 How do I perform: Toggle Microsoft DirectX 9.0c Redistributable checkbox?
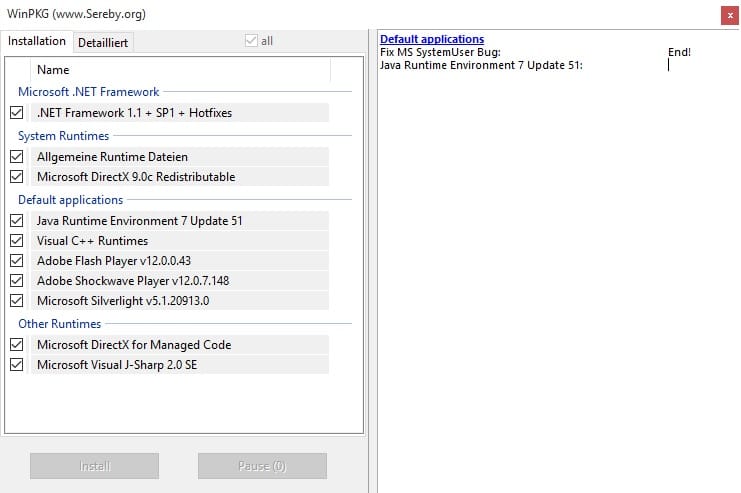[x=17, y=176]
